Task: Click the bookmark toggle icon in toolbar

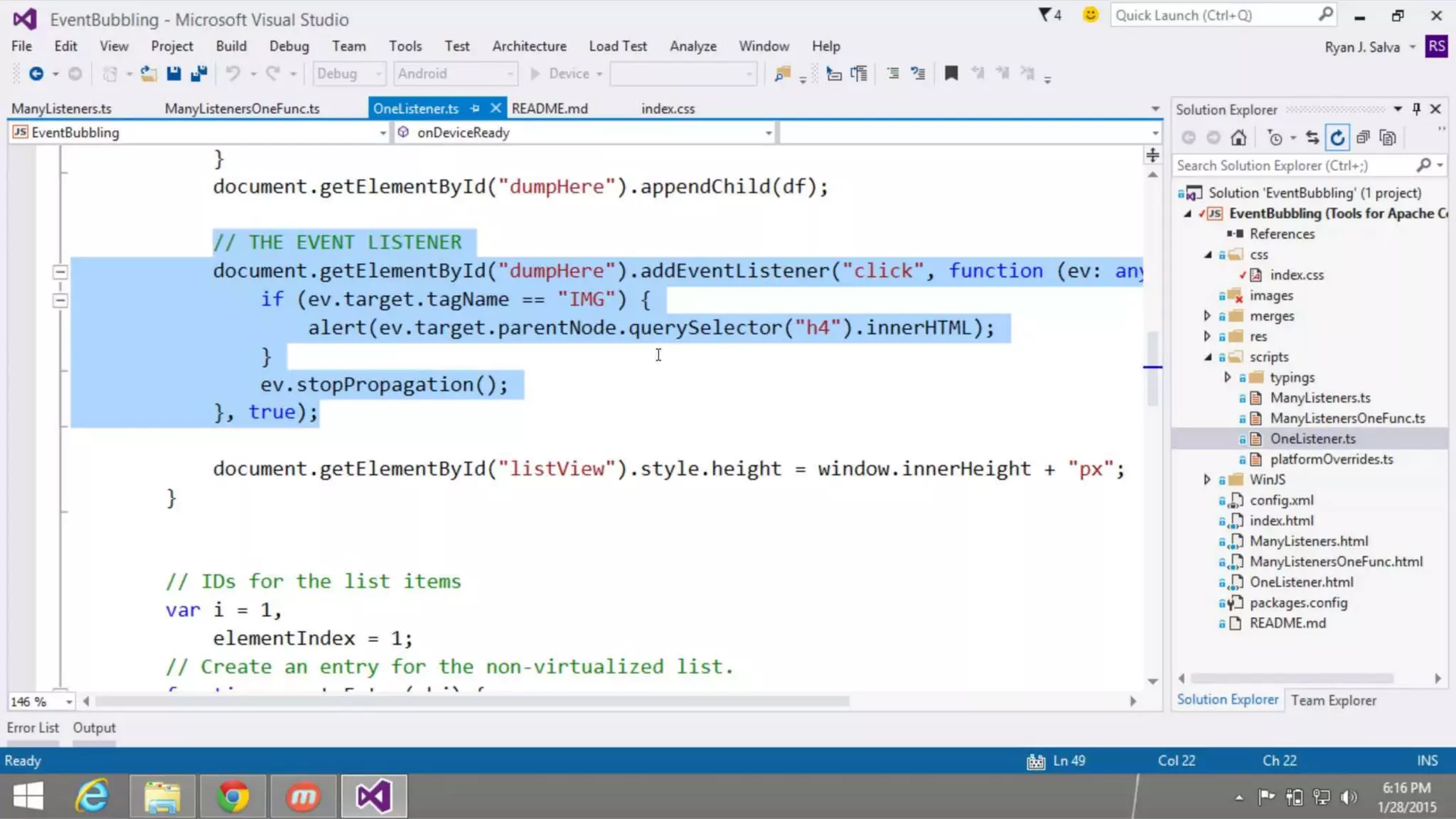Action: (951, 73)
